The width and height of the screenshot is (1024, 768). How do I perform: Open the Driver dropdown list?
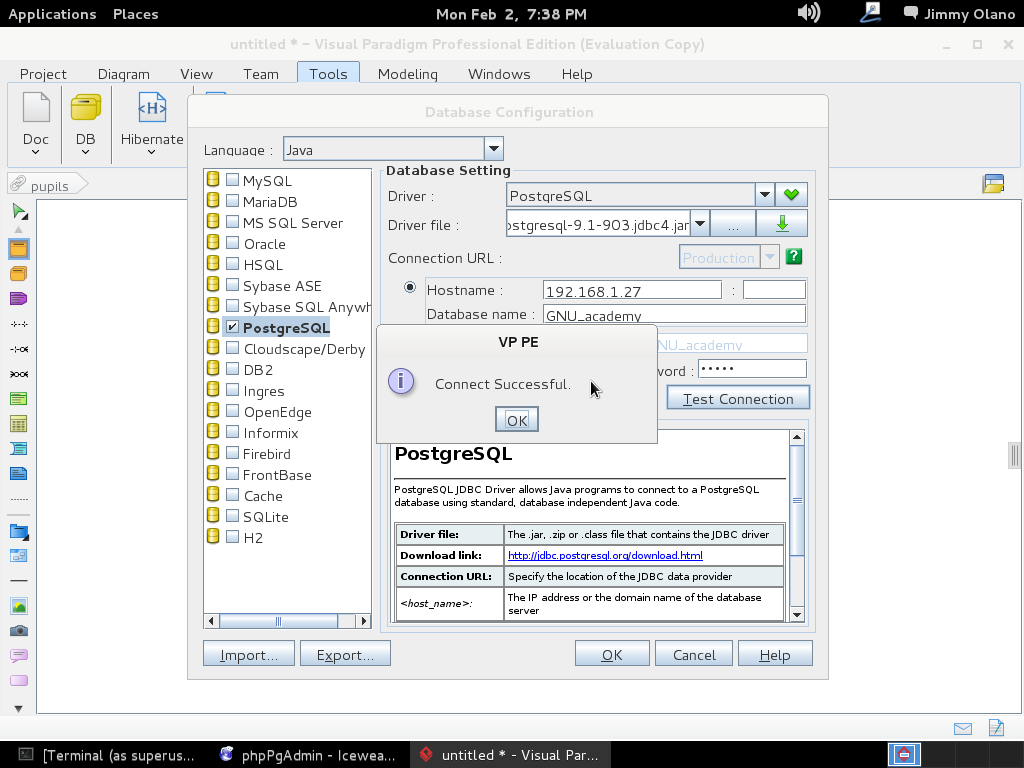click(x=764, y=196)
